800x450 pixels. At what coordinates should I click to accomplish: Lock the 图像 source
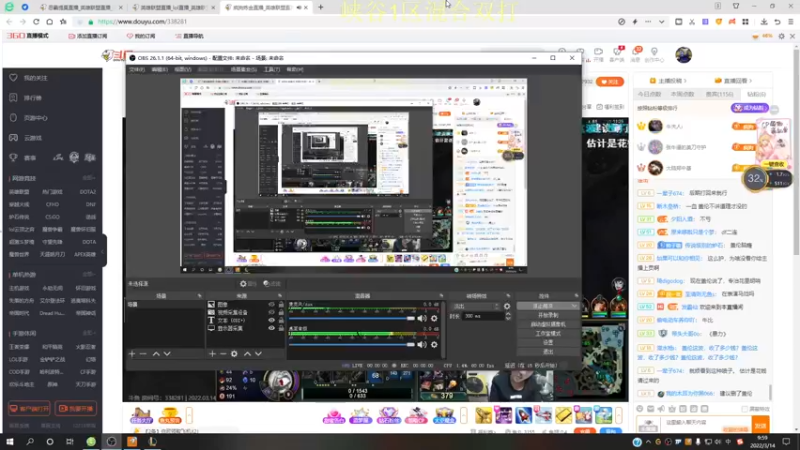281,305
